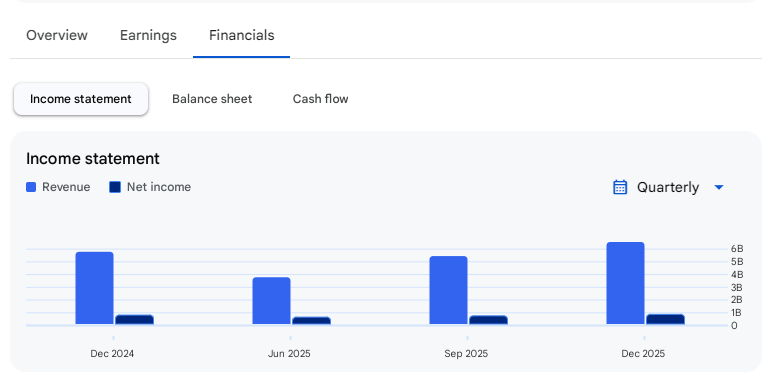Select the Jun 2025 revenue bar
Viewport: 780px width, 392px height.
[x=272, y=301]
